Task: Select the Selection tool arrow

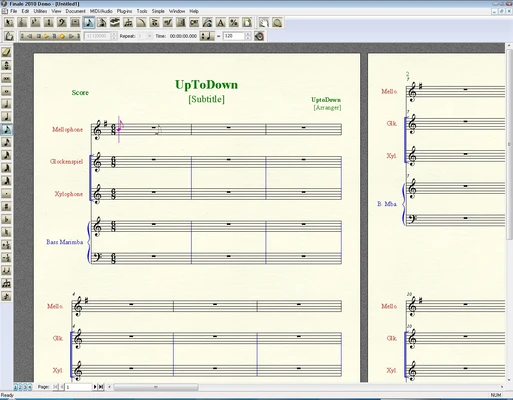Action: [9, 23]
